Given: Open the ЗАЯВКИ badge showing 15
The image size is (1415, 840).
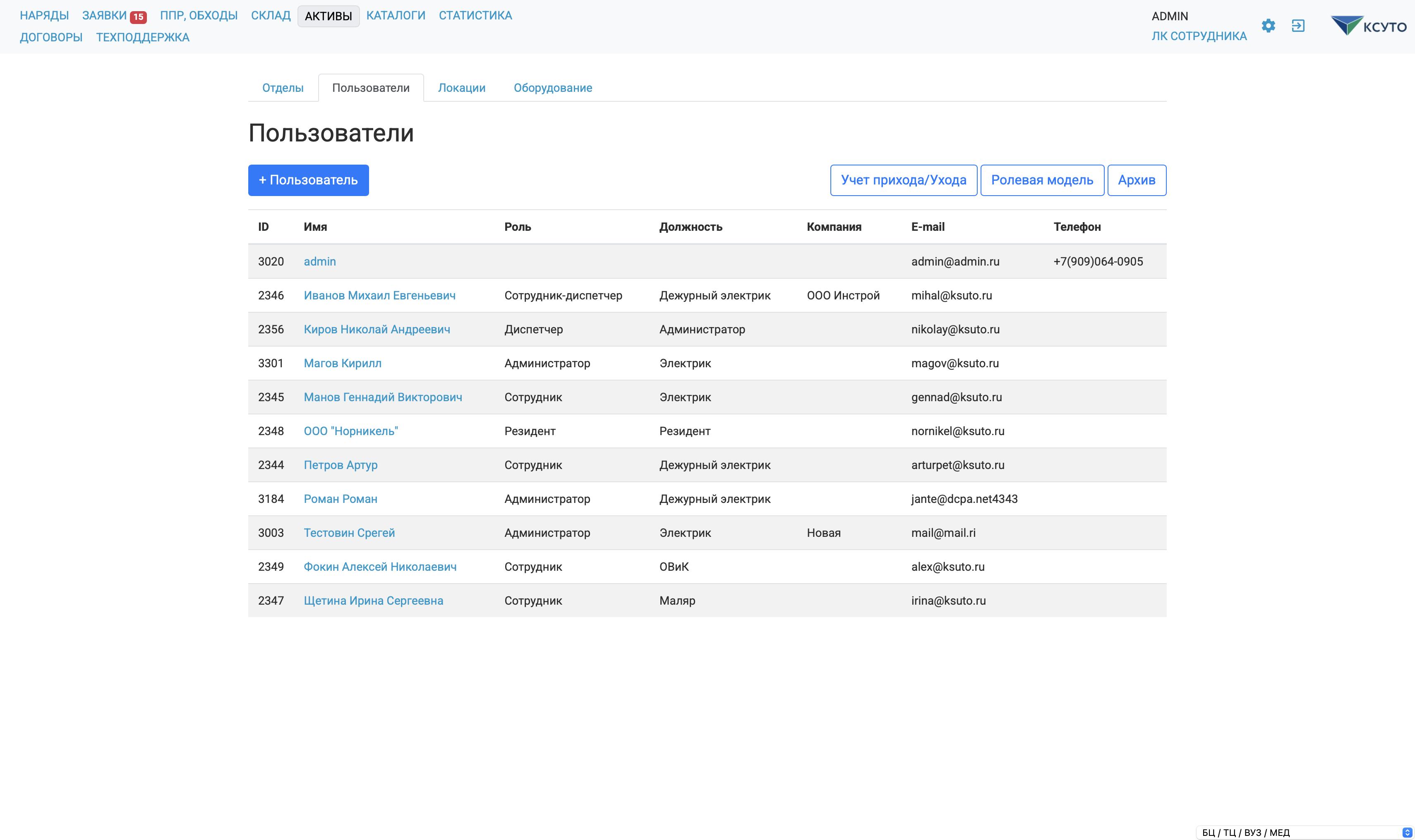Looking at the screenshot, I should click(138, 17).
